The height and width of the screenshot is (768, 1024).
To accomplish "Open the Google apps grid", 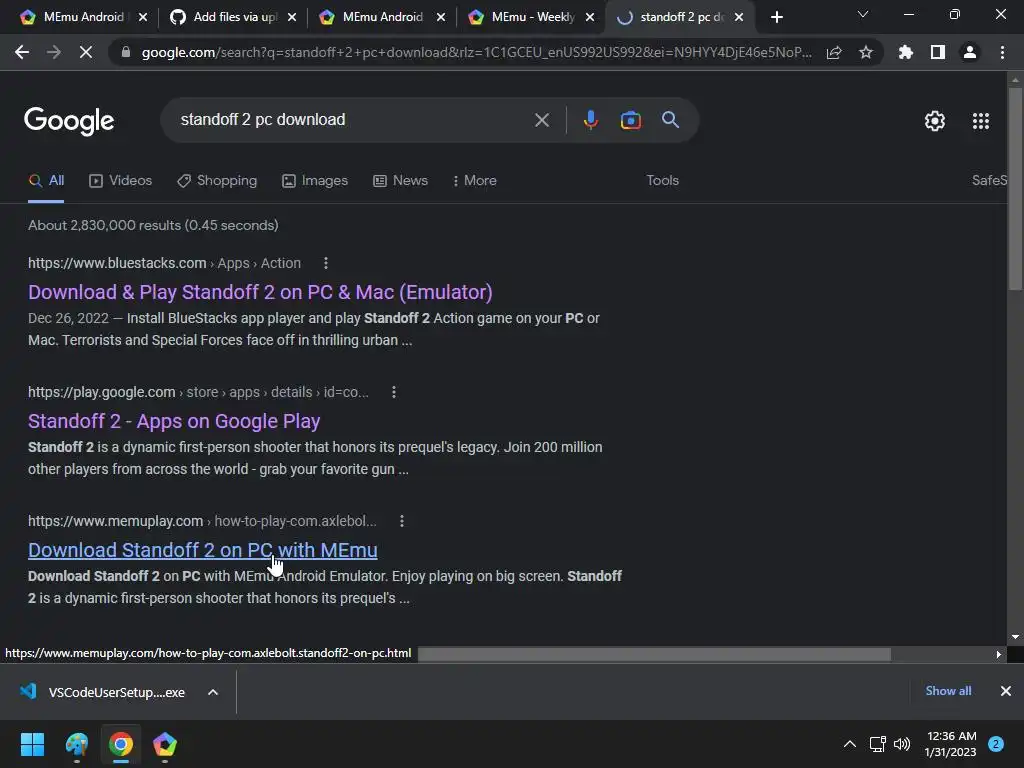I will 981,121.
